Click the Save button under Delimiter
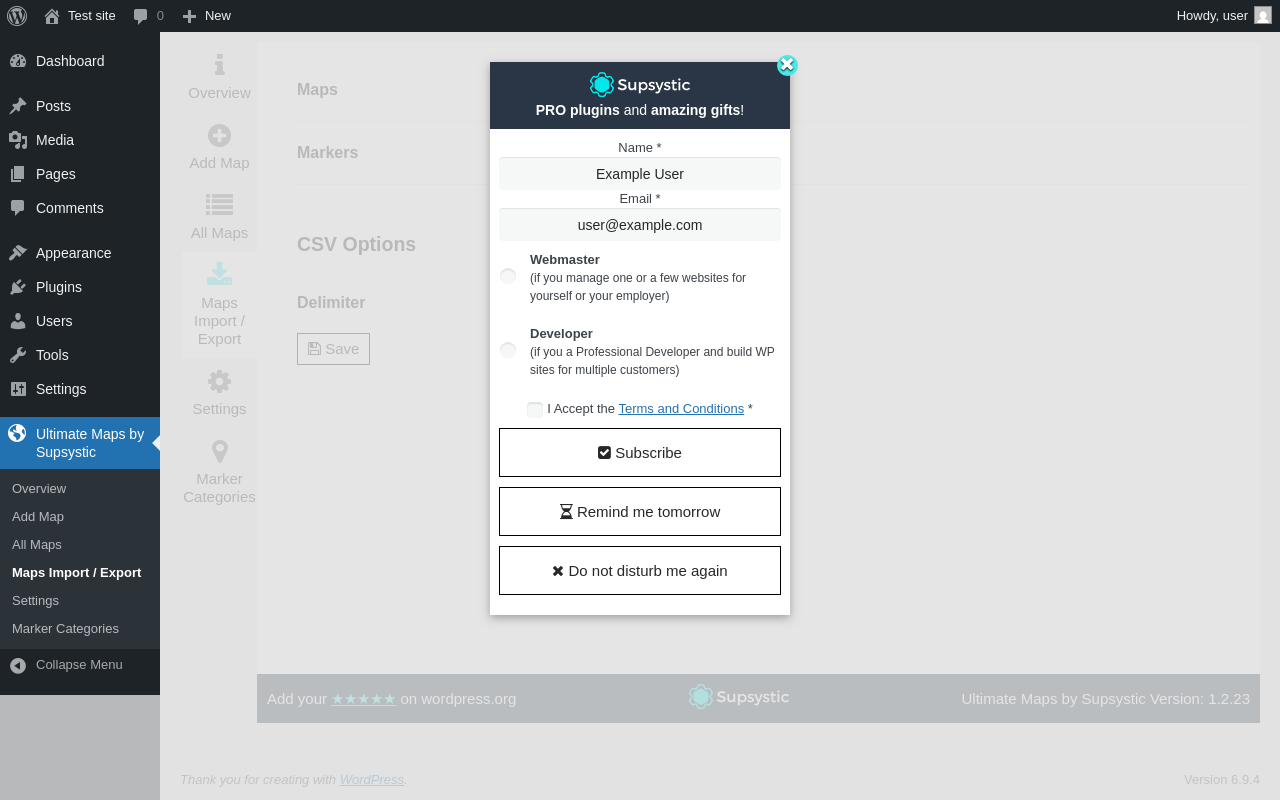The width and height of the screenshot is (1280, 800). coord(333,349)
